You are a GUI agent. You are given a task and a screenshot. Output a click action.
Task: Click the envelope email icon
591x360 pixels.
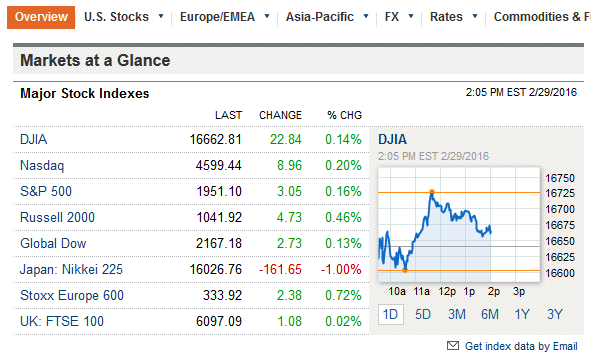click(453, 345)
